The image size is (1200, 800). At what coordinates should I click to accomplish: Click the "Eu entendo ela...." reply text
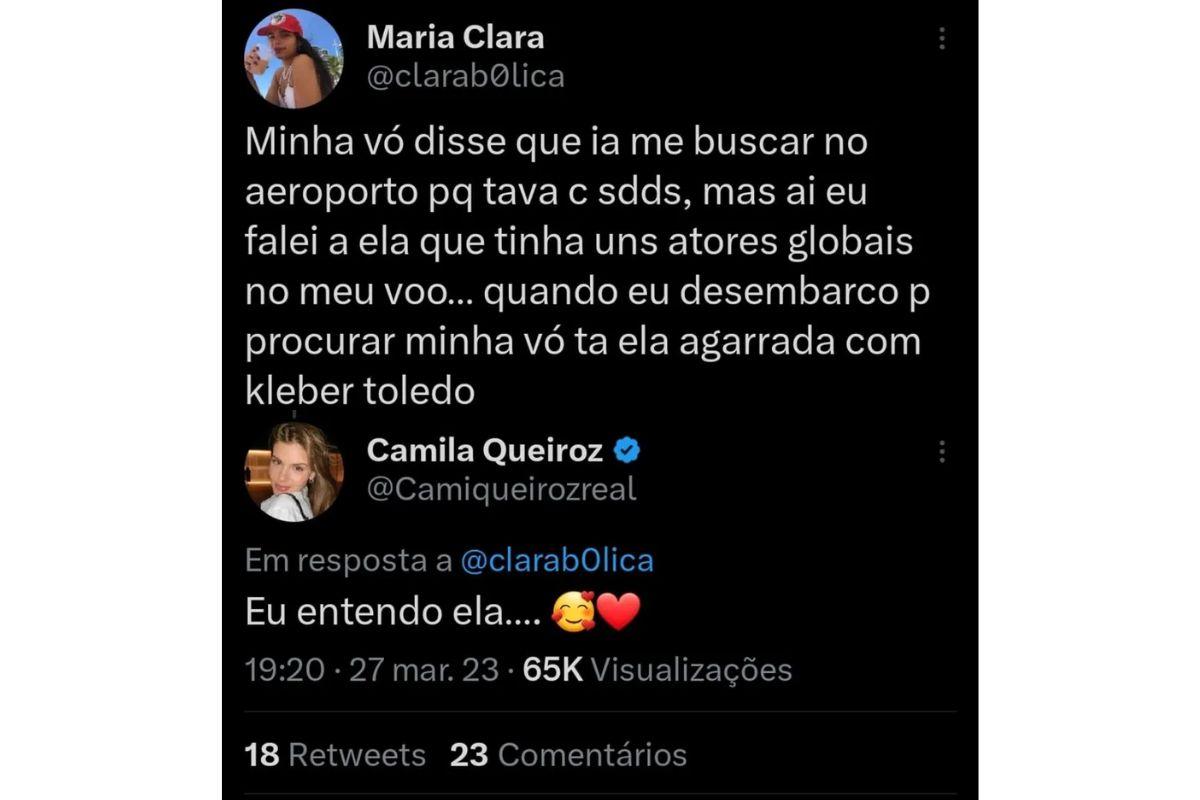point(394,611)
